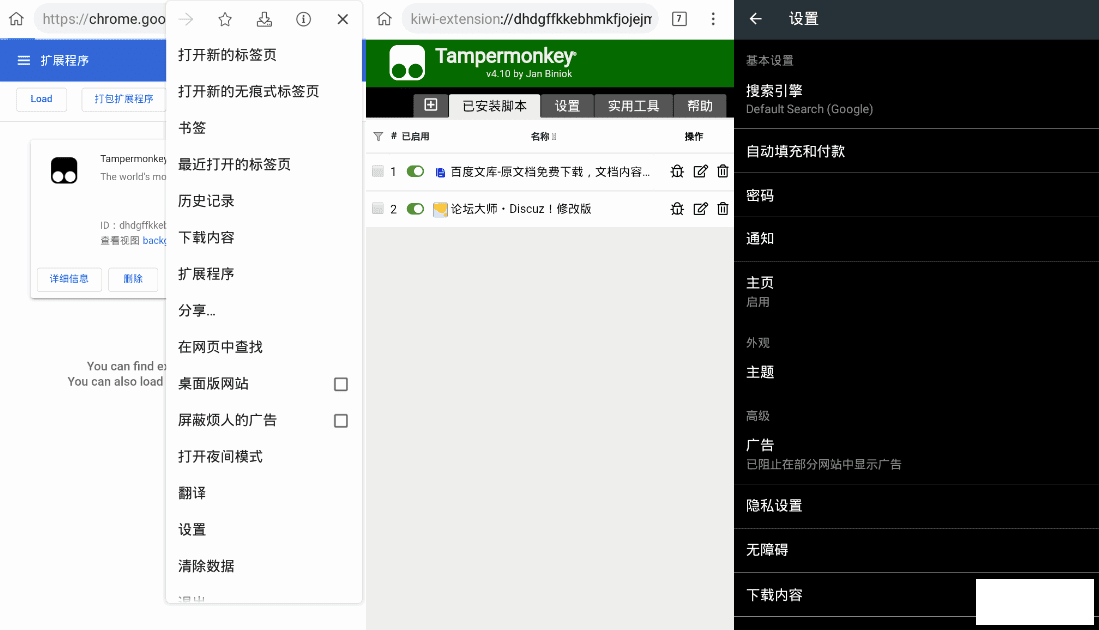Click the 百度文库 script's blue file icon
This screenshot has height=630, width=1099.
440,172
